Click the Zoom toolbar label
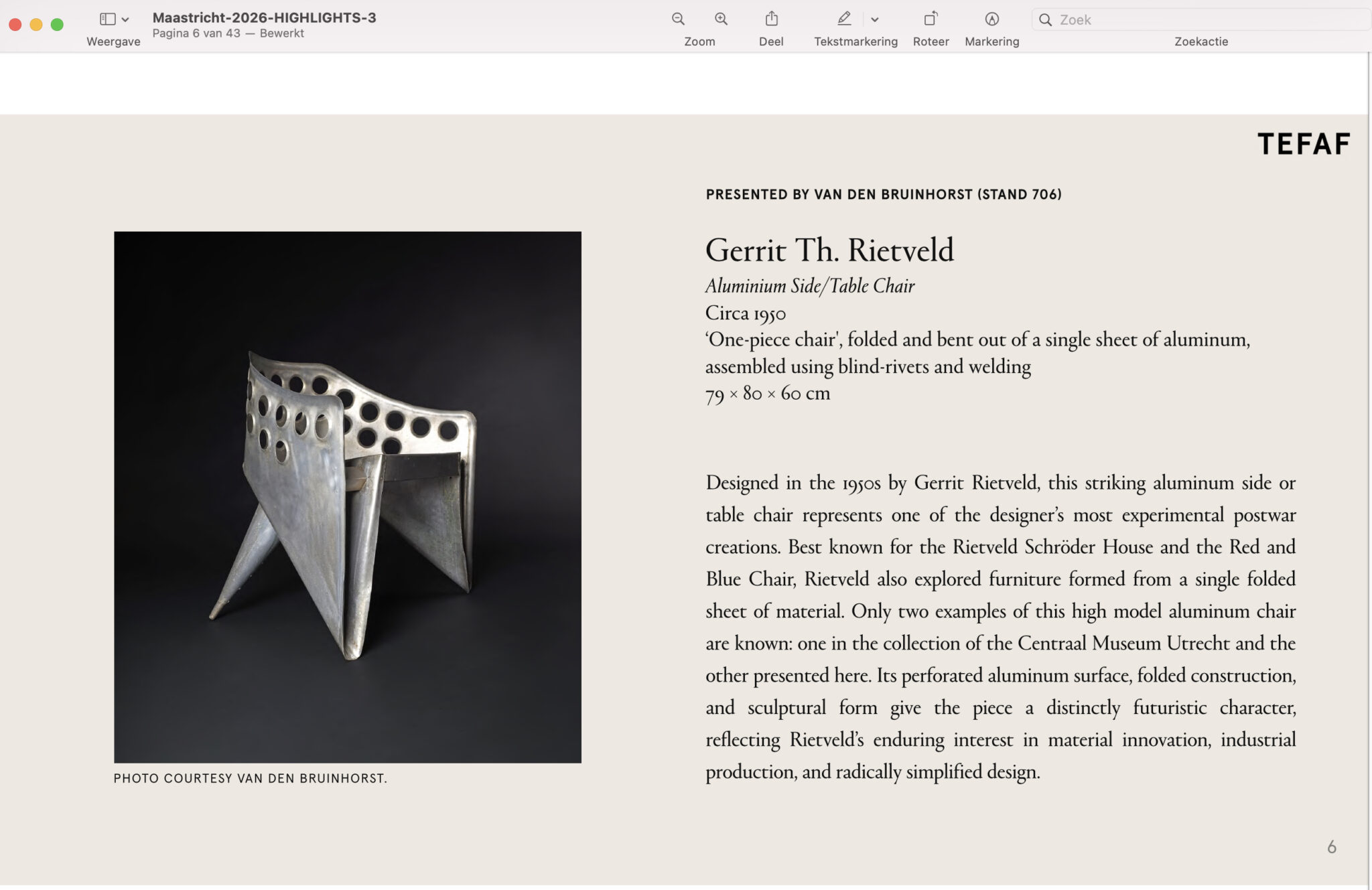1372x890 pixels. pos(699,42)
